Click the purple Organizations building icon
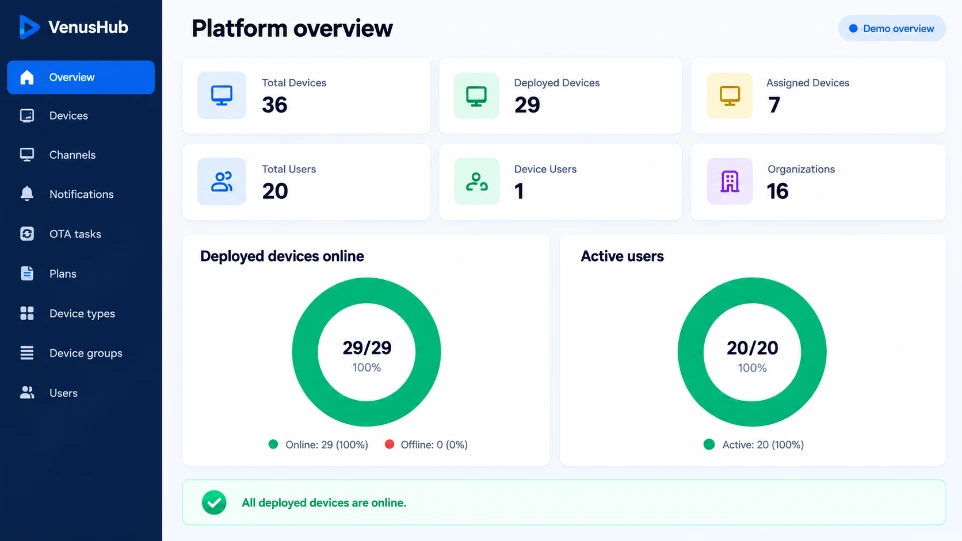This screenshot has height=541, width=962. tap(729, 182)
